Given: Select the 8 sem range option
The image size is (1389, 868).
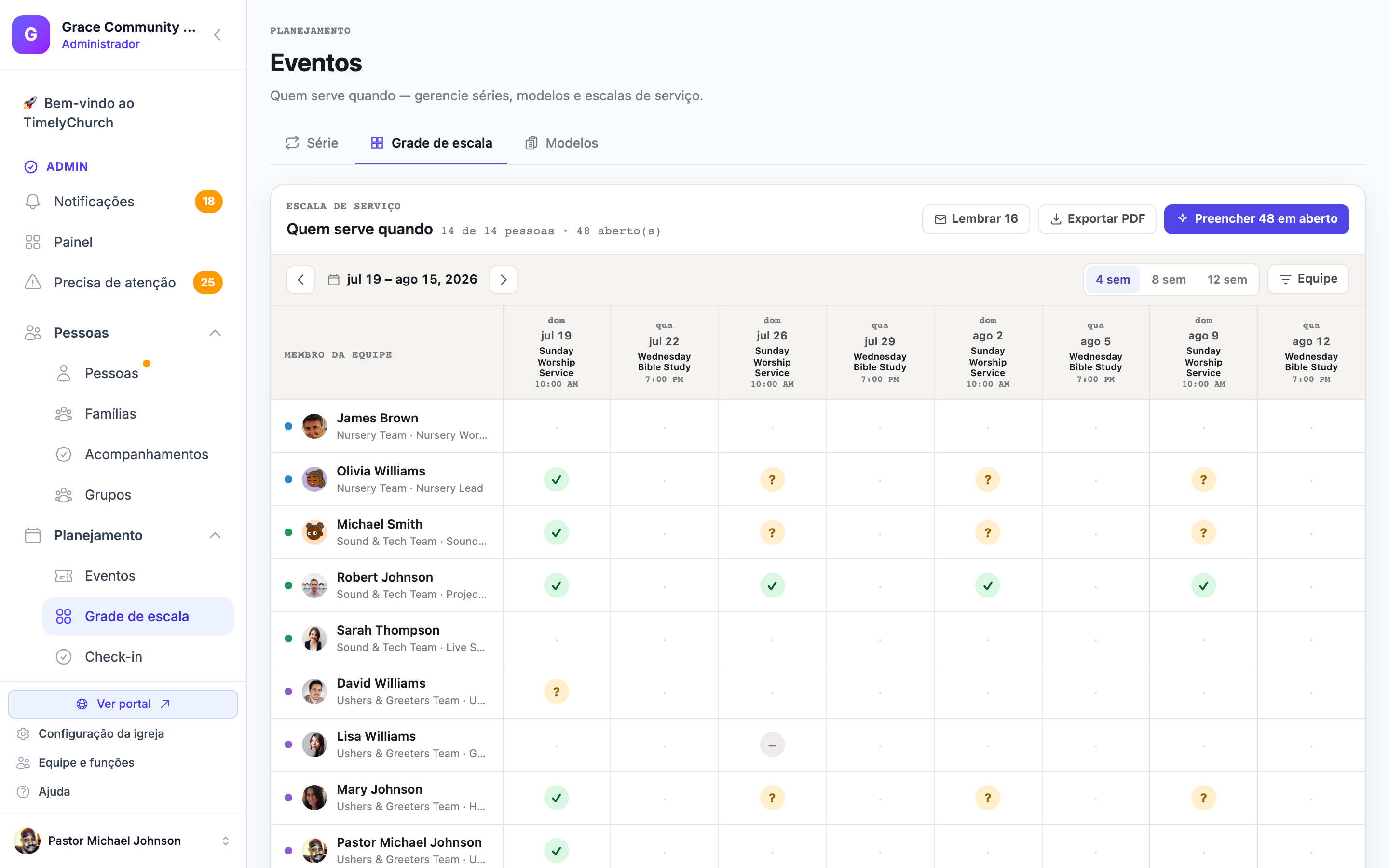Looking at the screenshot, I should point(1169,280).
